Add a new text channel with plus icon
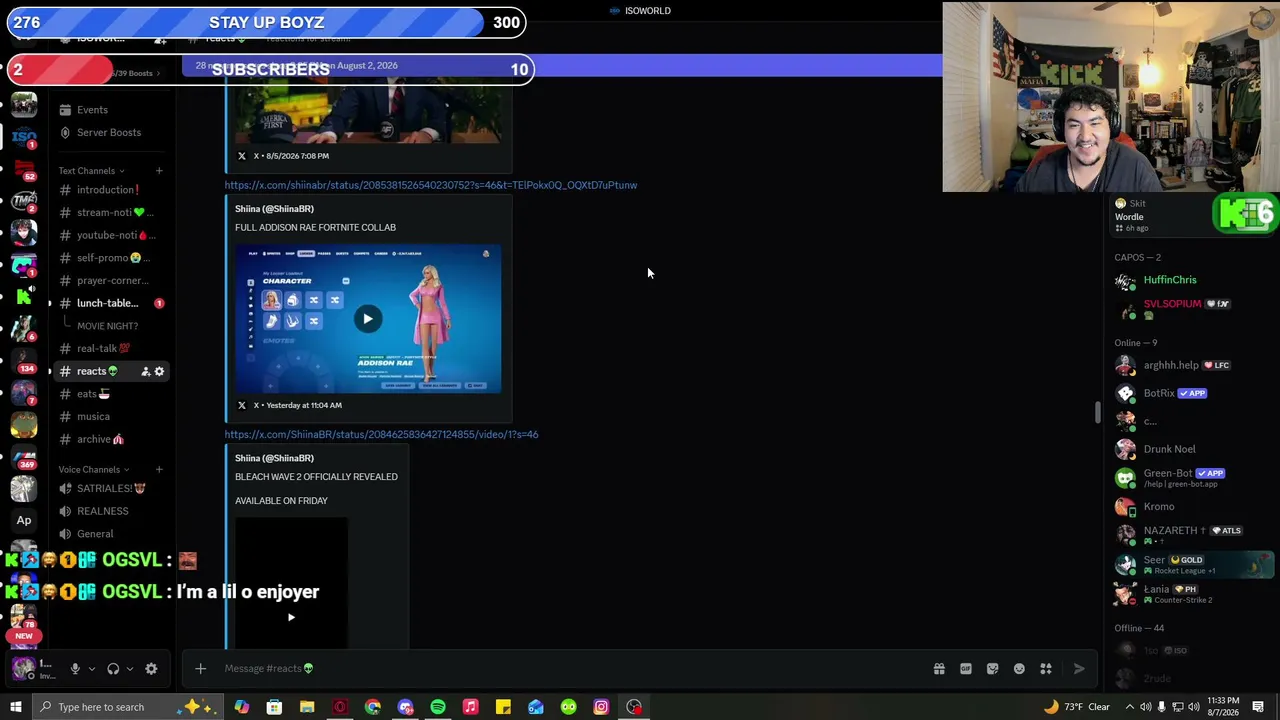The height and width of the screenshot is (720, 1280). click(x=159, y=171)
